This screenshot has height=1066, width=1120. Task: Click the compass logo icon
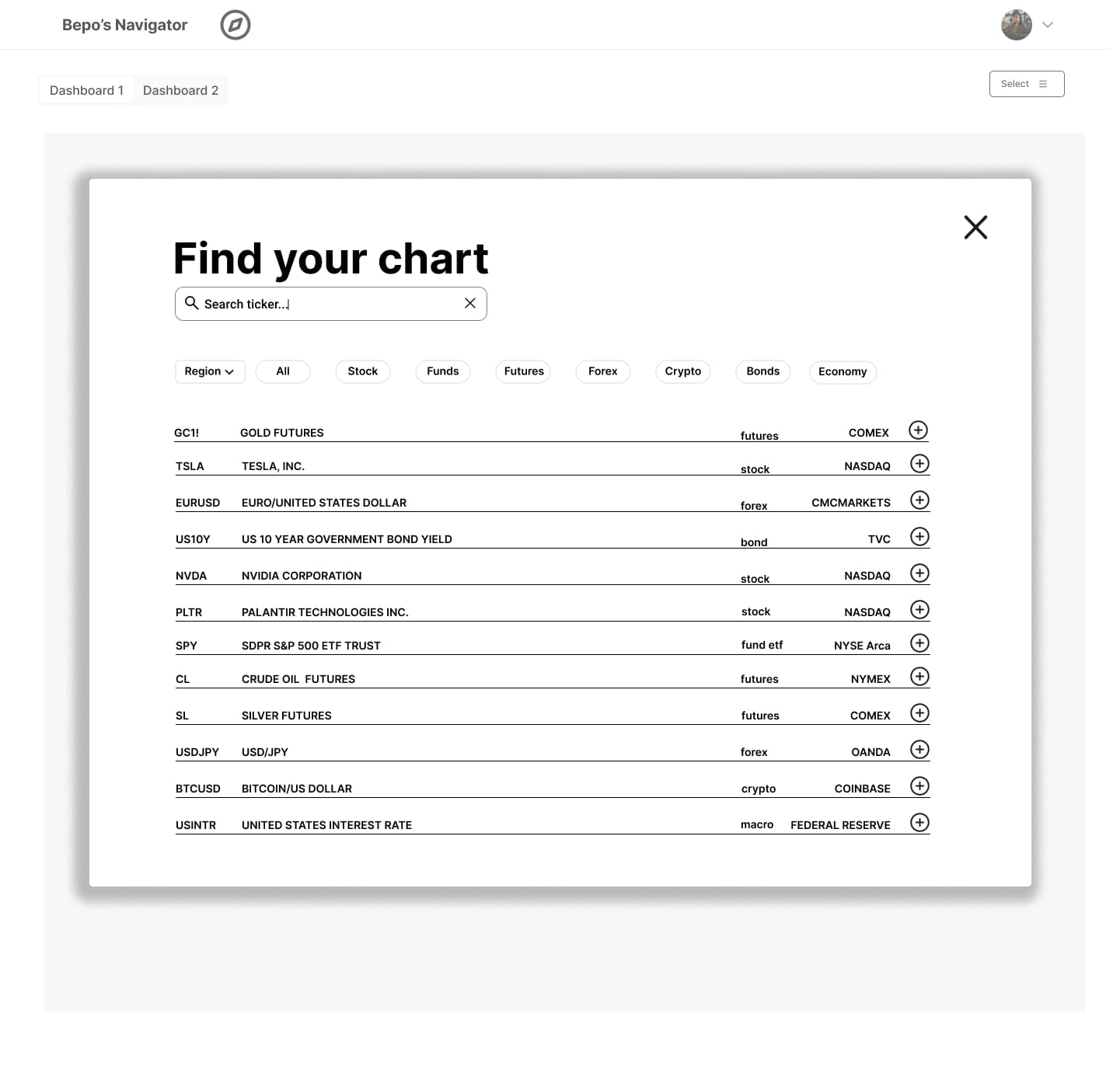[235, 25]
